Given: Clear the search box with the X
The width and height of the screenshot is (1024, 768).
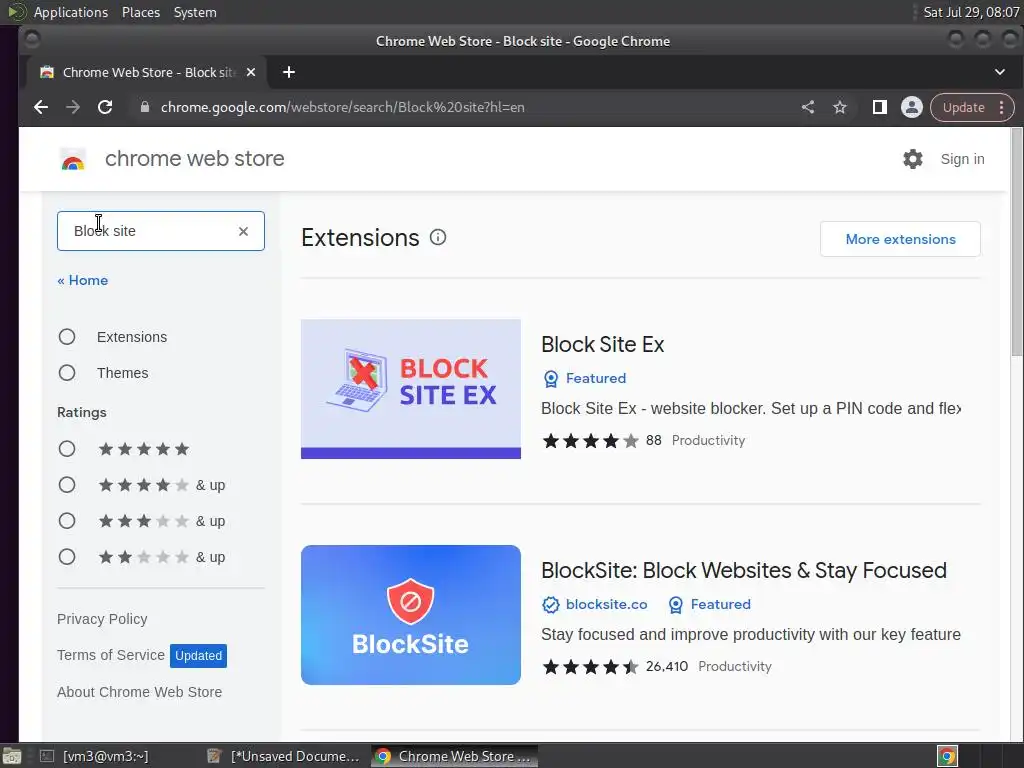Looking at the screenshot, I should (244, 231).
